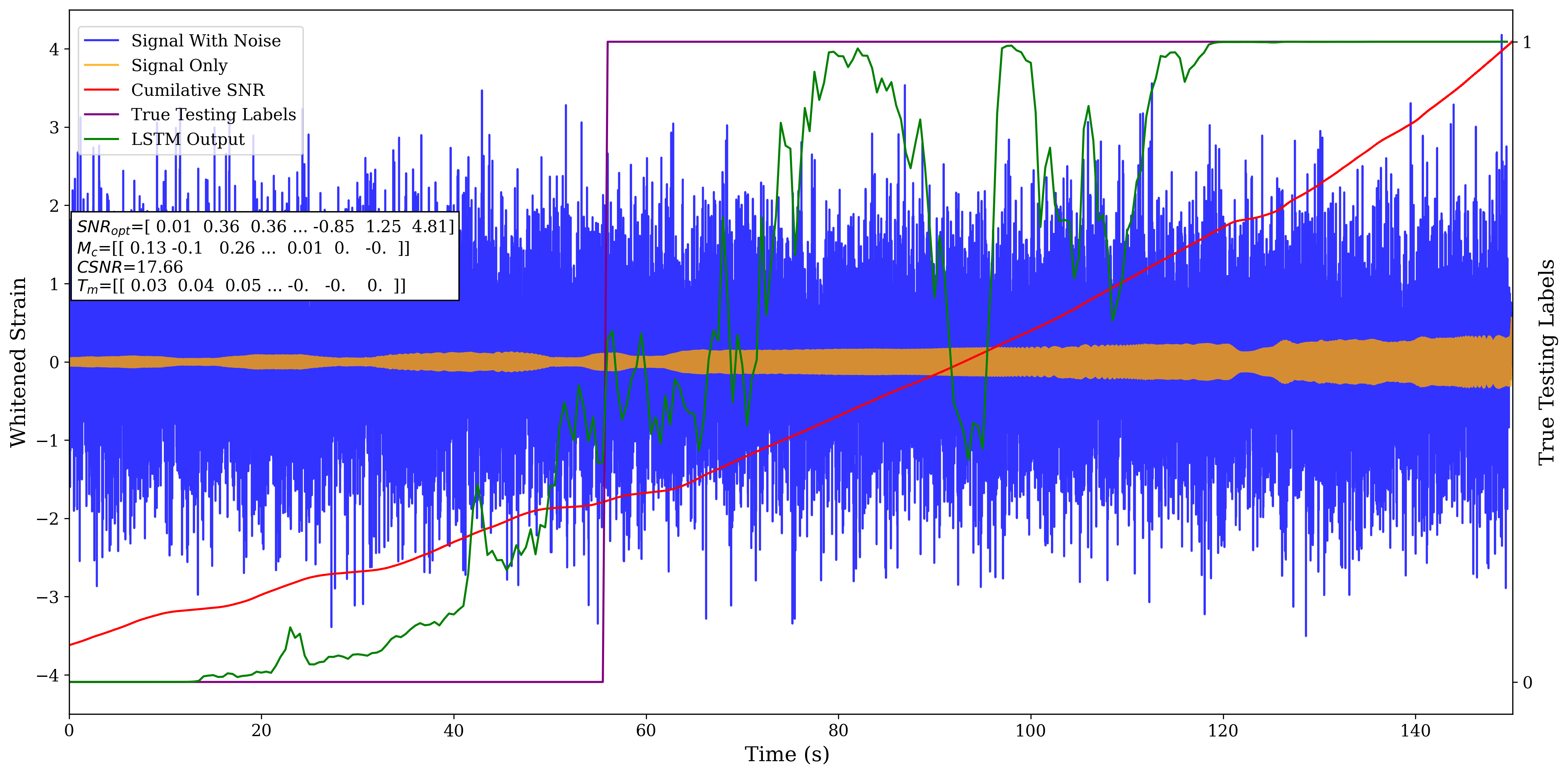Click the 'Whitened Strain' y-axis label
This screenshot has height=775, width=1568.
(x=18, y=362)
